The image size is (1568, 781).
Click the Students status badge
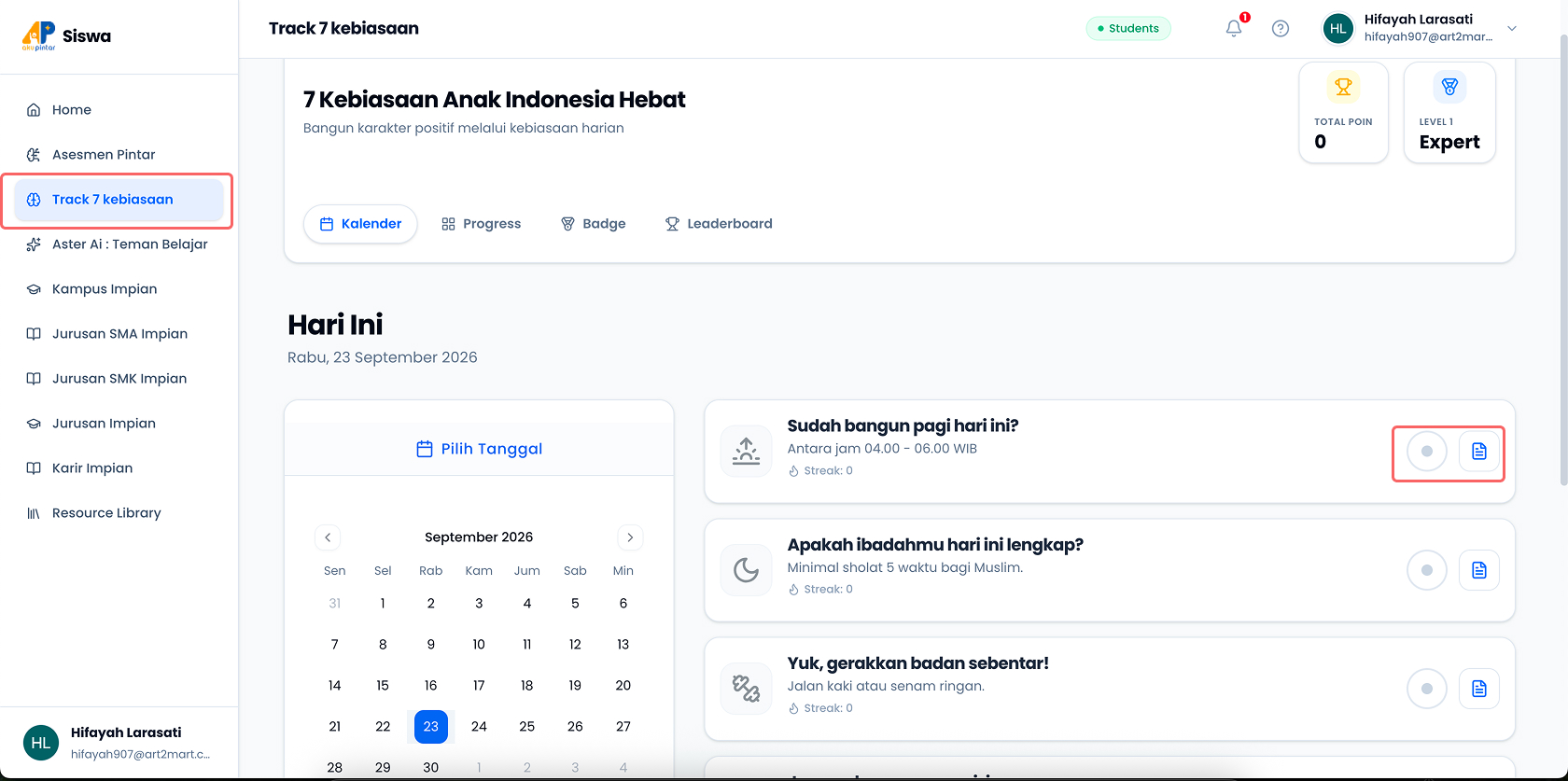pos(1128,28)
